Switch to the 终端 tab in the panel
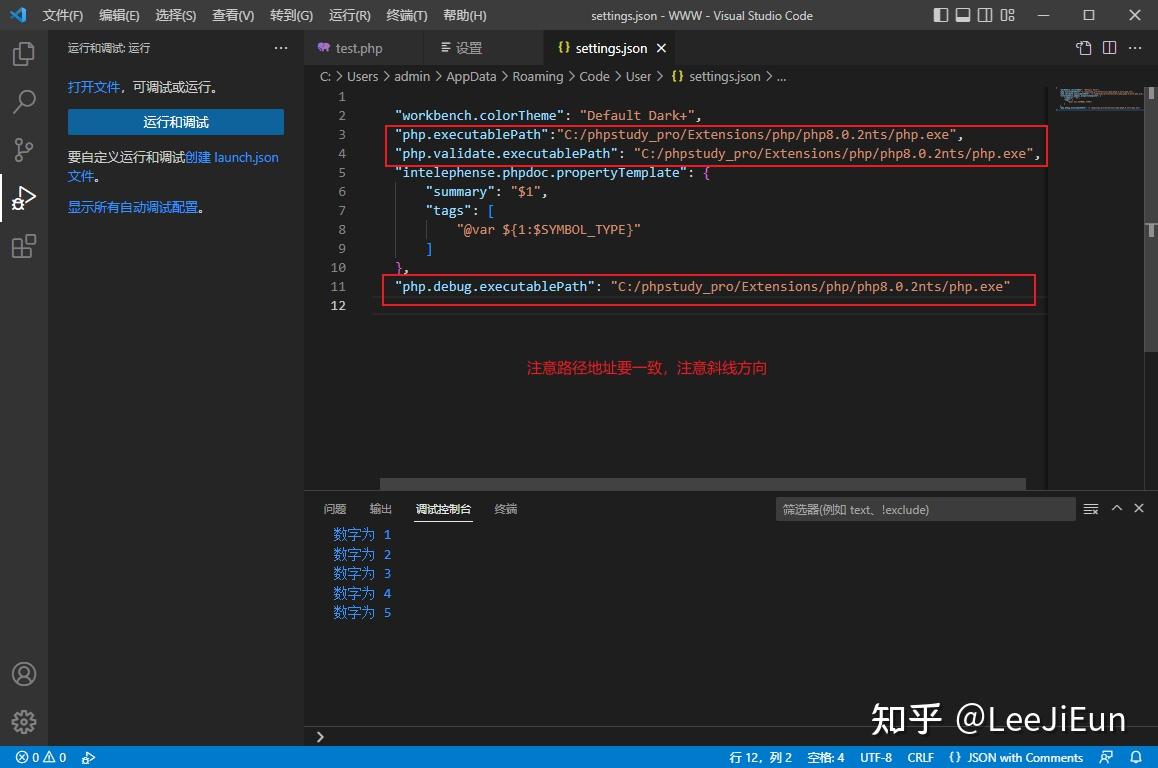The image size is (1158, 768). [x=505, y=508]
